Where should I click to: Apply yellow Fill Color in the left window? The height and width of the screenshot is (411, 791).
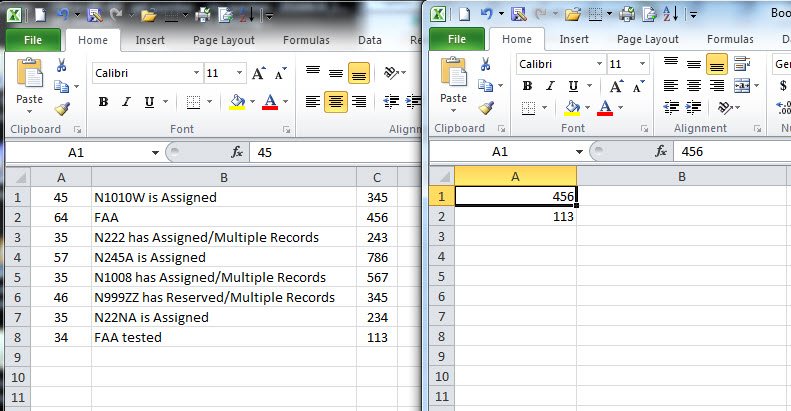[238, 102]
